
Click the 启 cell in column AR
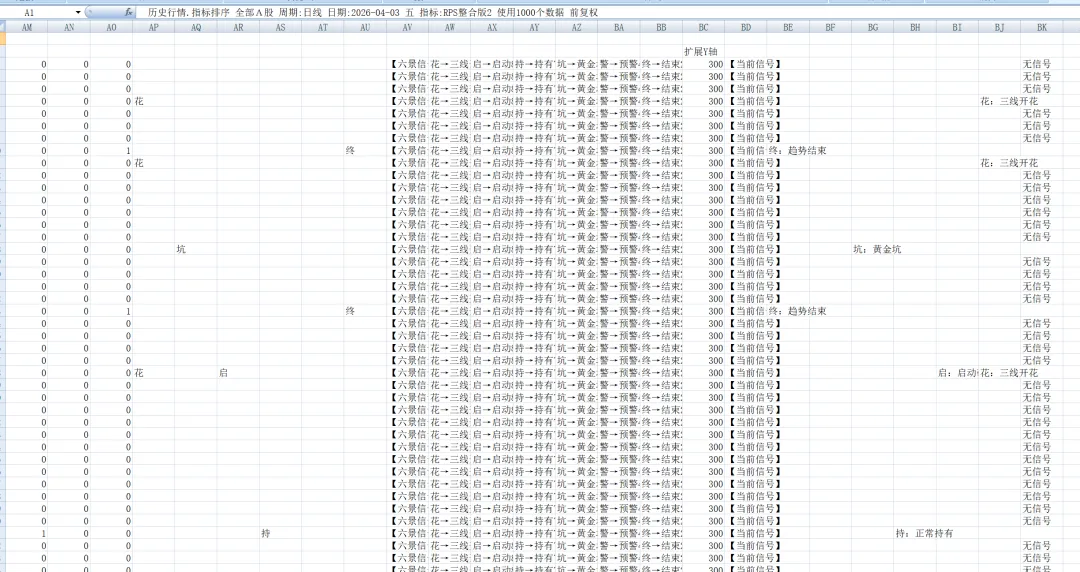238,373
